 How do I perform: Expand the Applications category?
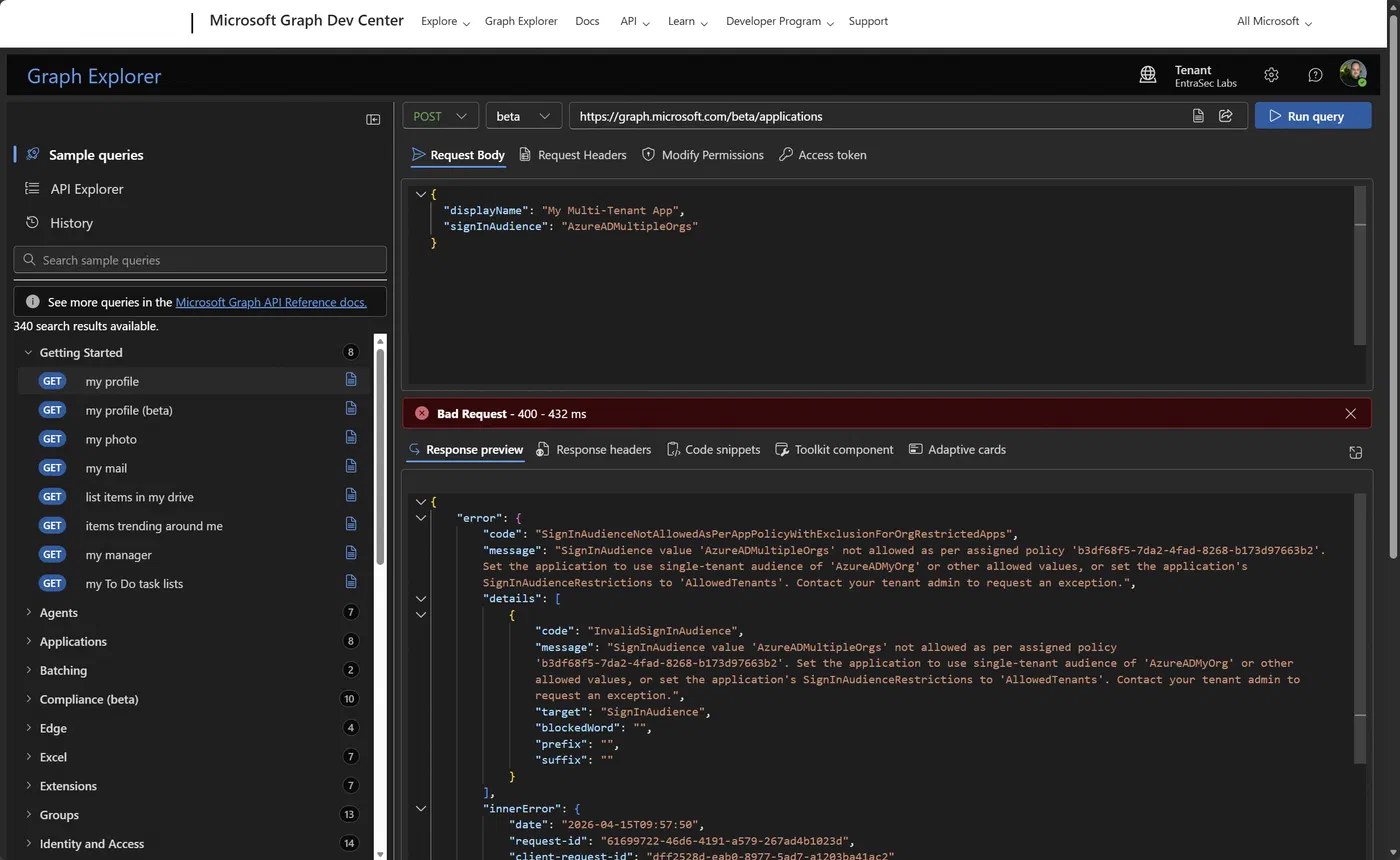(x=28, y=641)
